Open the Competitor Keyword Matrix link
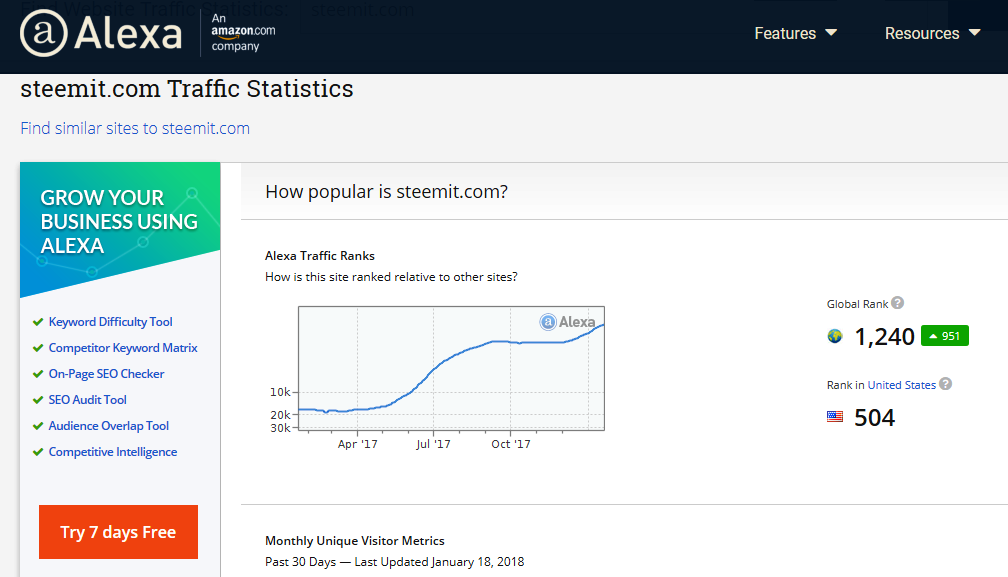Viewport: 1008px width, 577px height. tap(123, 348)
